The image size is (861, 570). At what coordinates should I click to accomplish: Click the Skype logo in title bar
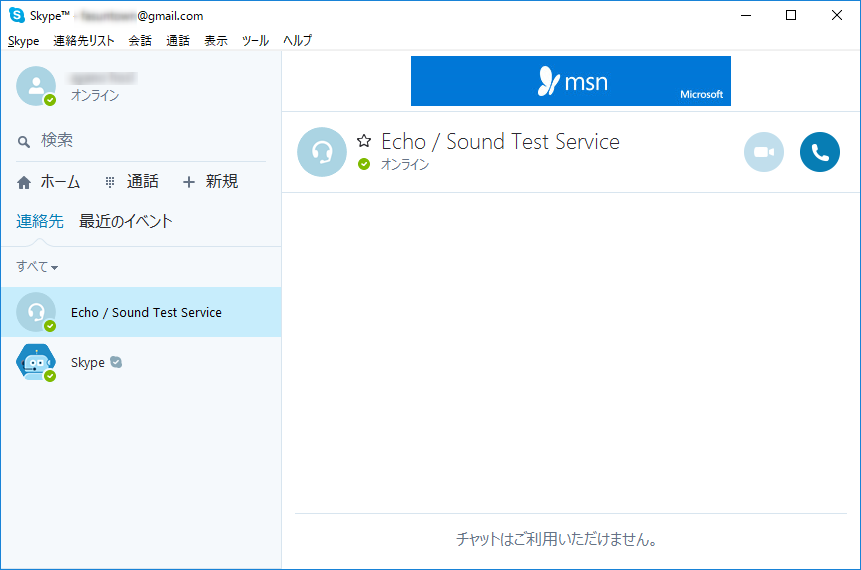click(x=17, y=15)
